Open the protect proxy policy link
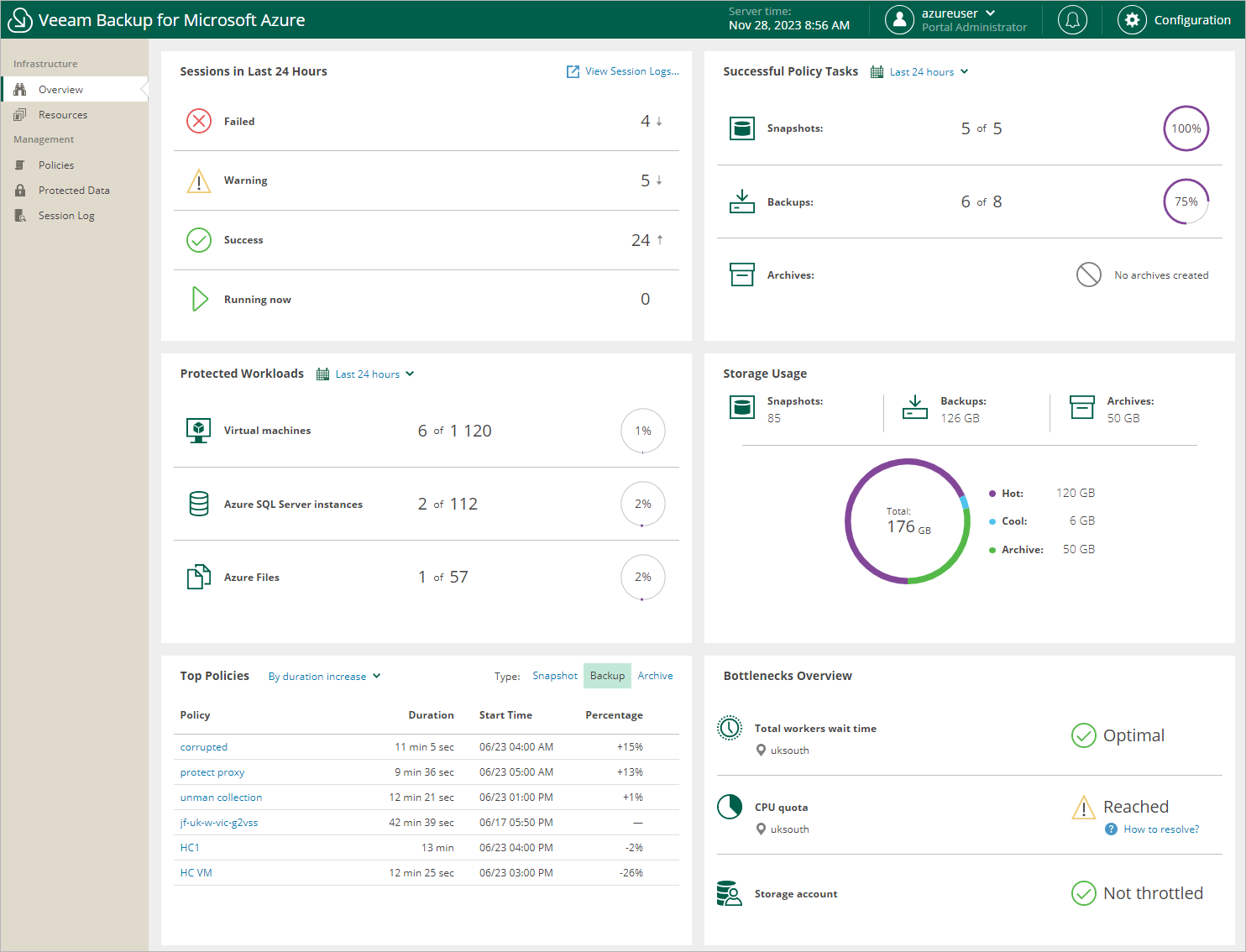The image size is (1246, 952). (212, 772)
